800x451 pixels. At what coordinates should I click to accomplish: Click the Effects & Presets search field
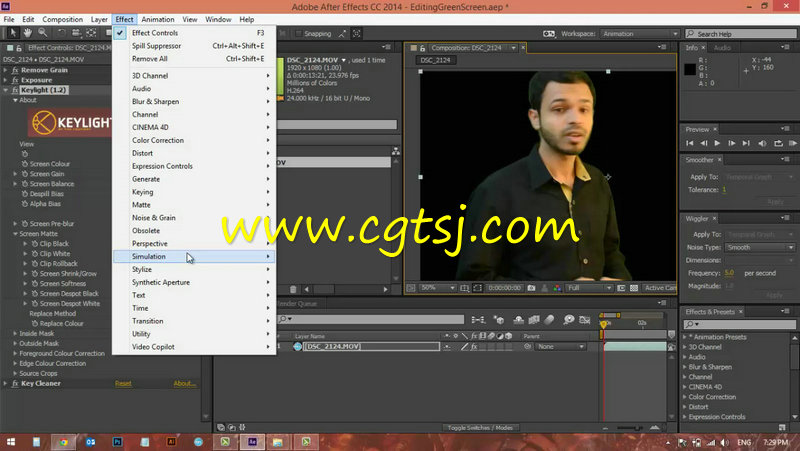[x=739, y=324]
